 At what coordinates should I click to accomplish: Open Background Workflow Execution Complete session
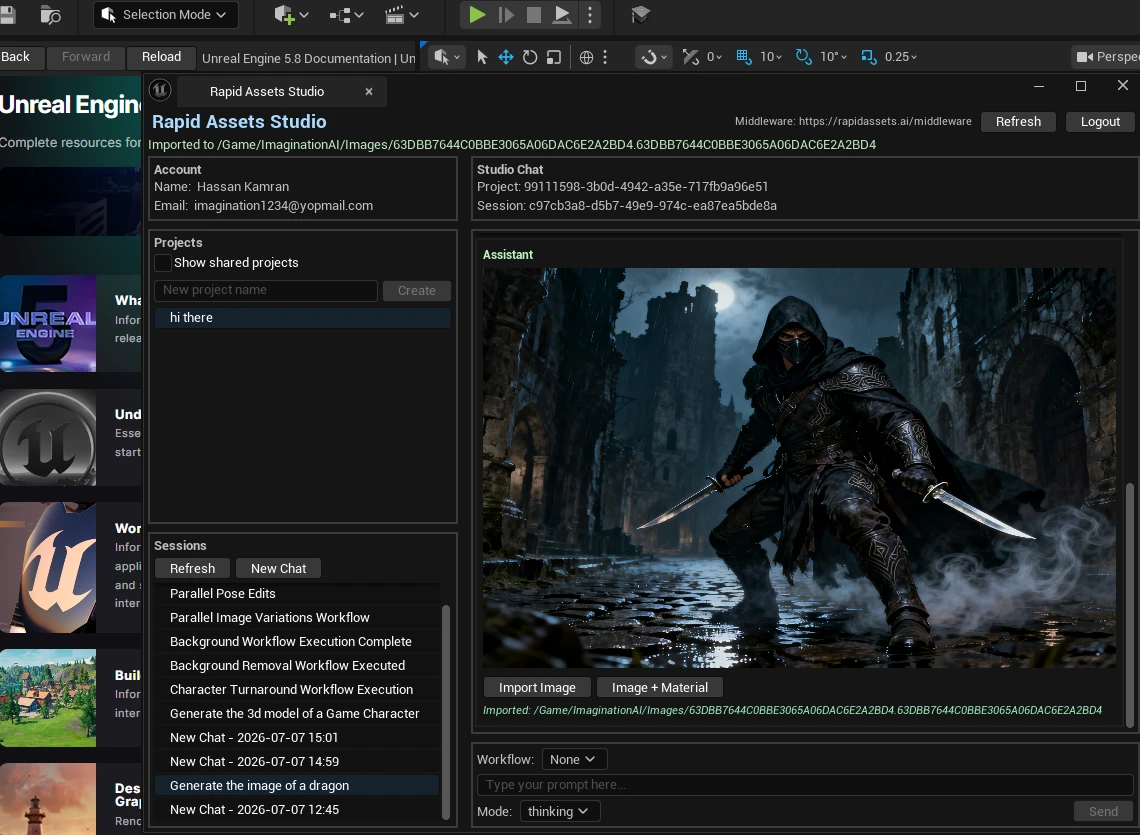click(297, 642)
